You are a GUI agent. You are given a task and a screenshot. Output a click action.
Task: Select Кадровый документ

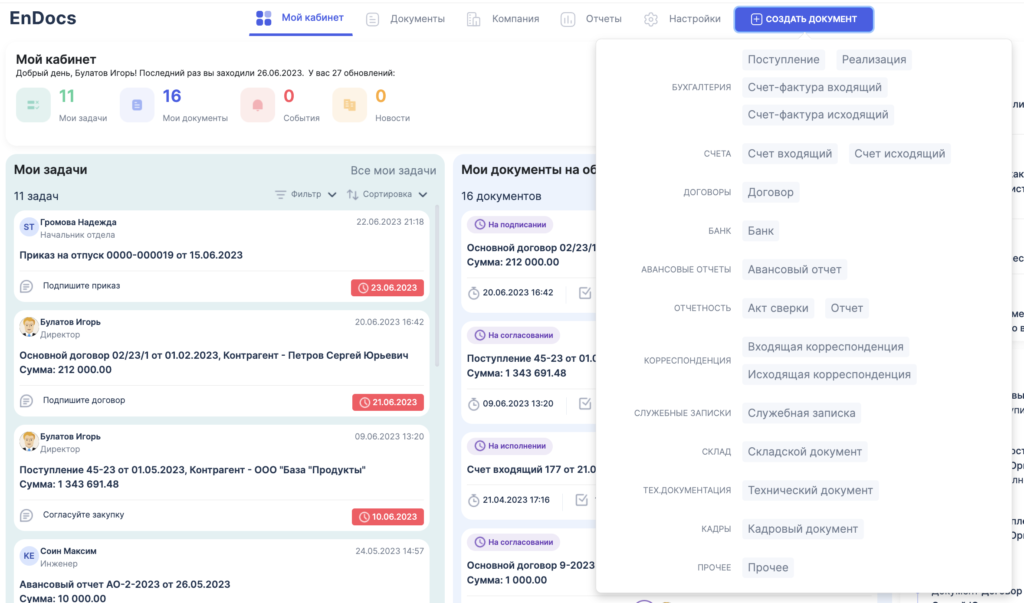pos(803,529)
